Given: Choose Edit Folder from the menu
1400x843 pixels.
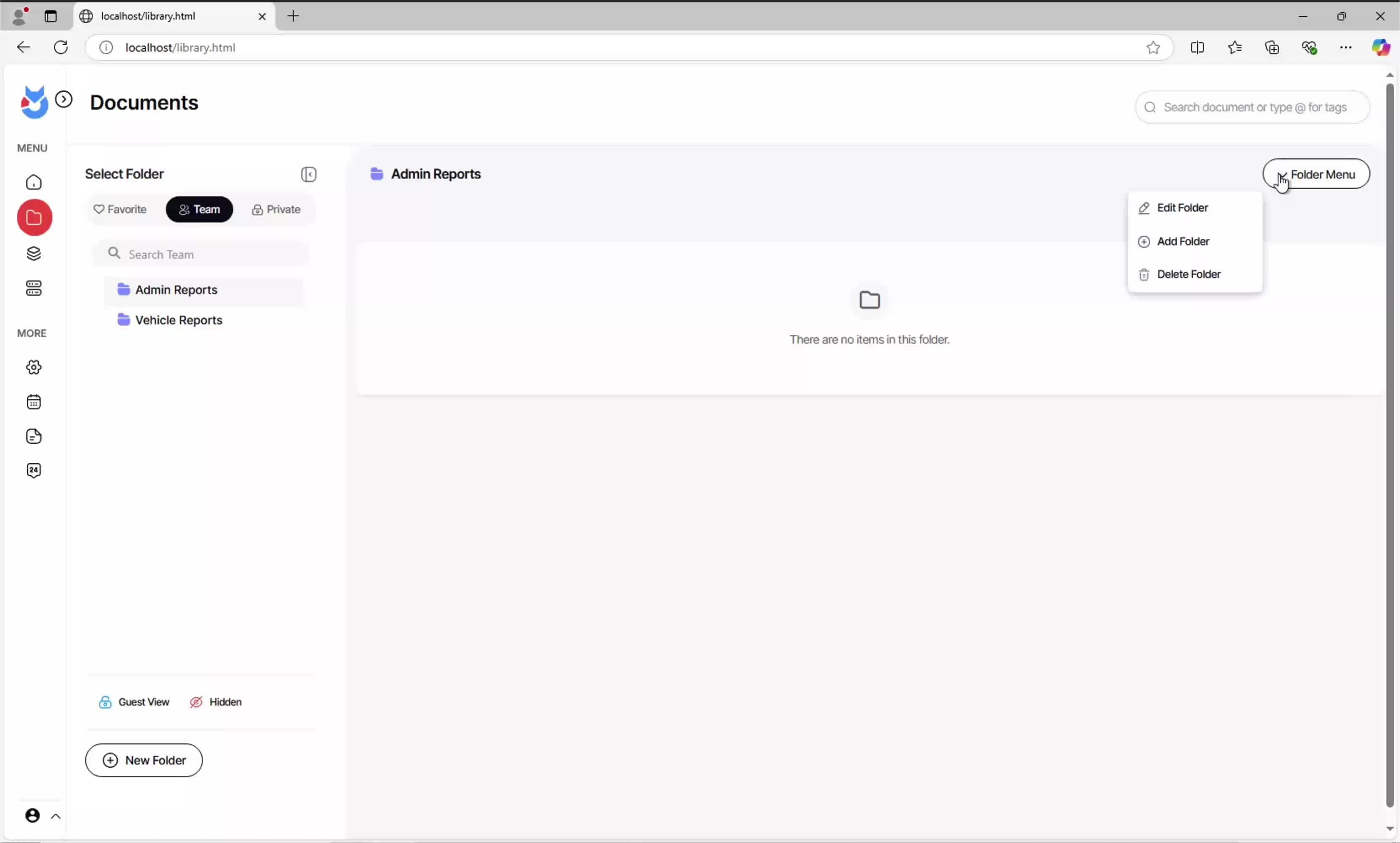Looking at the screenshot, I should [1182, 208].
